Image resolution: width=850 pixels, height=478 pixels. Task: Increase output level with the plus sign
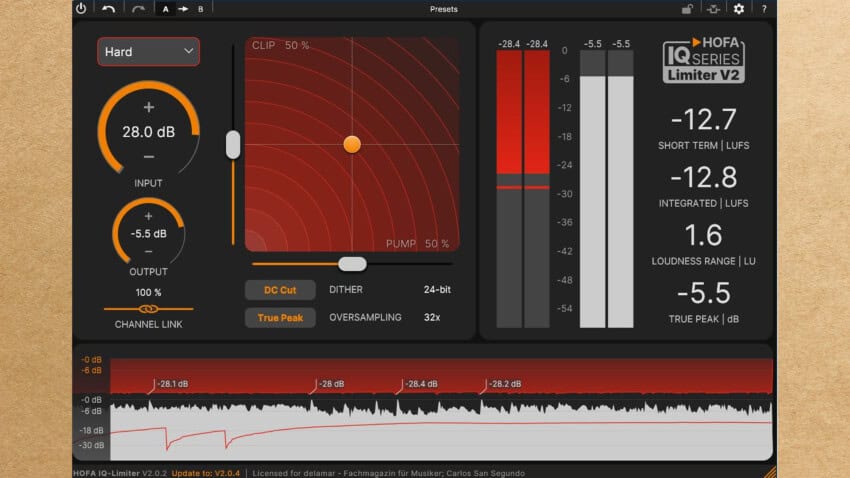coord(149,216)
